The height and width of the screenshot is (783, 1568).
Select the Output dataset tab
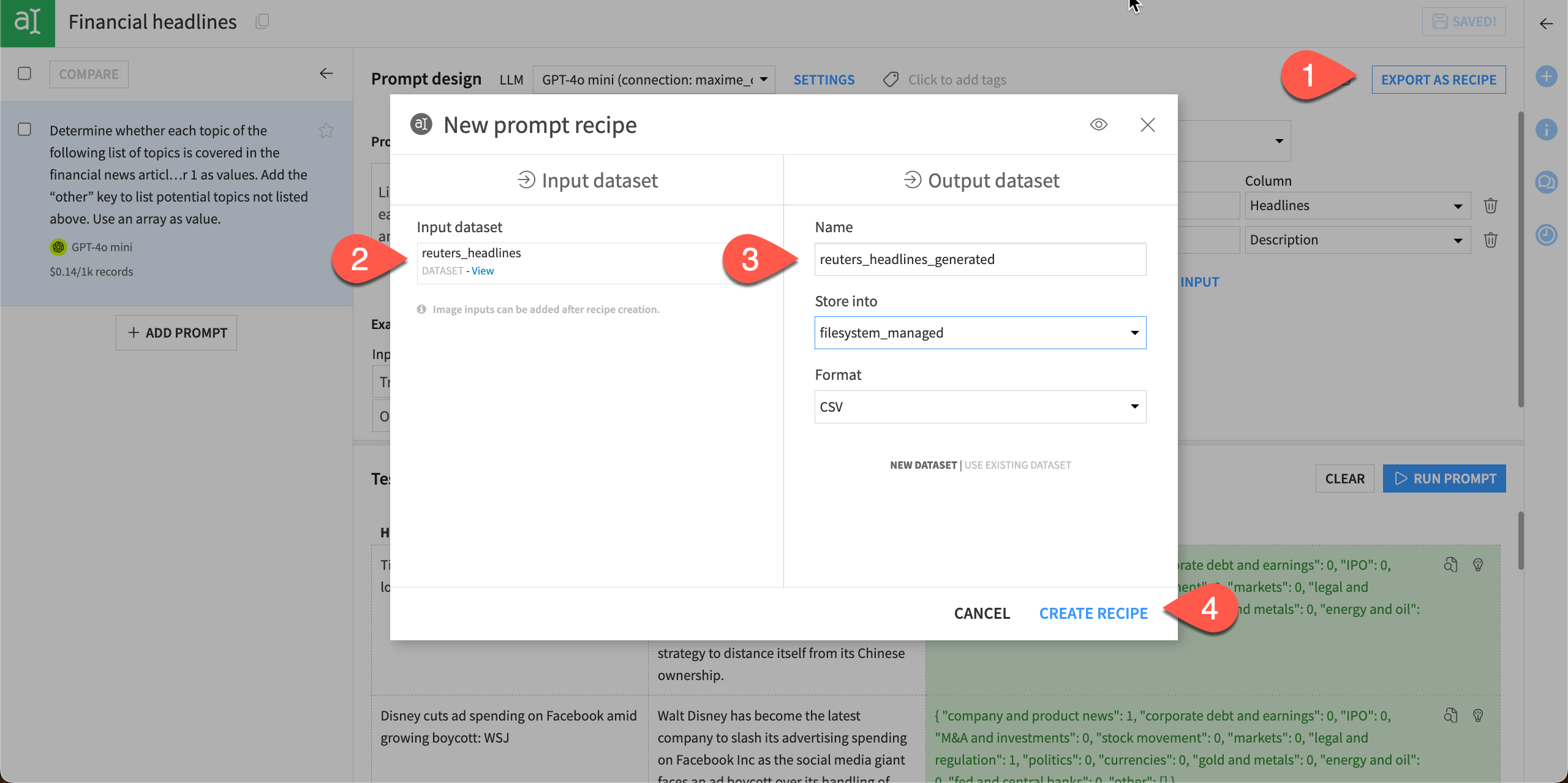pos(981,180)
